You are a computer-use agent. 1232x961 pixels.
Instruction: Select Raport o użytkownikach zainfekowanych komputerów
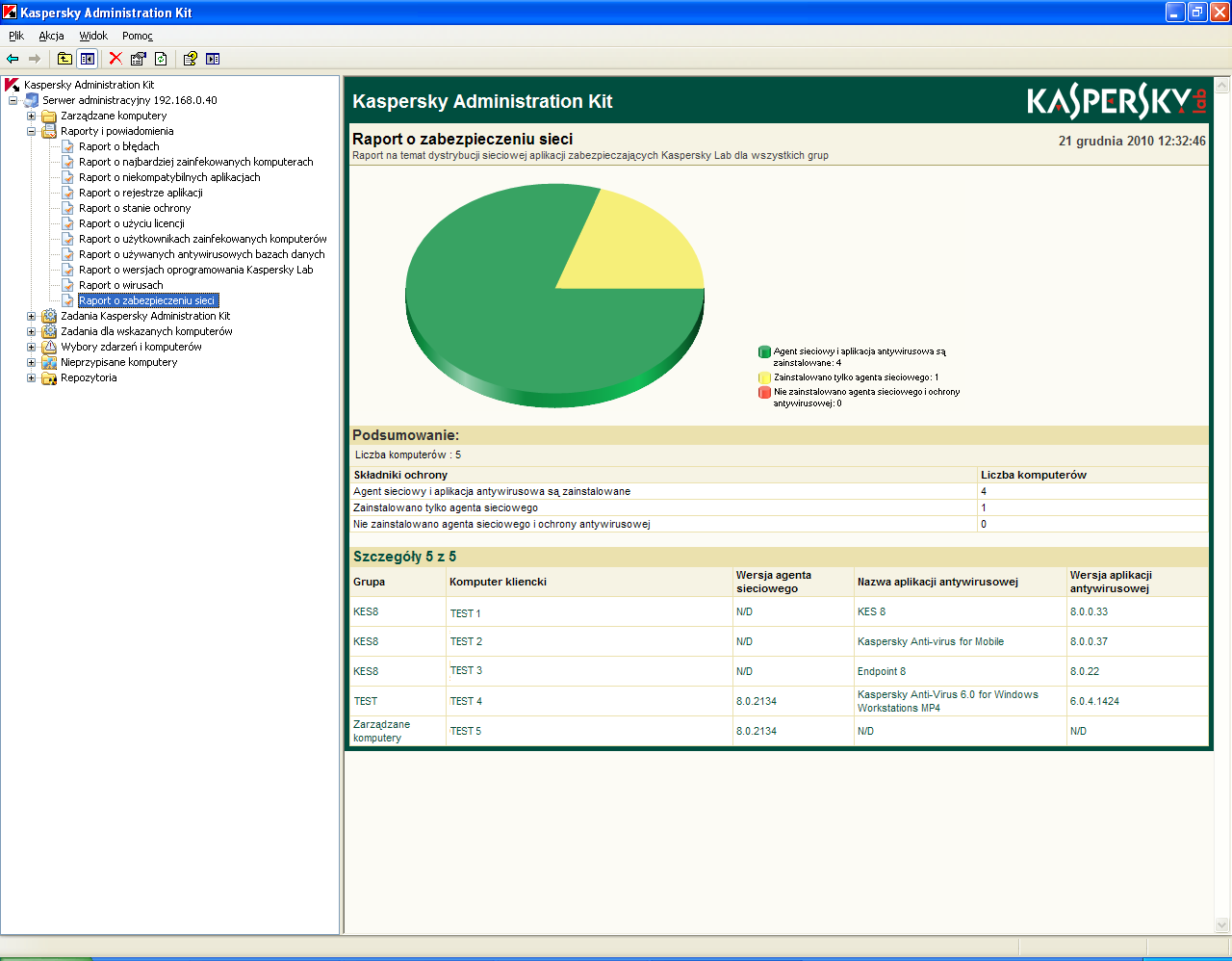[203, 239]
